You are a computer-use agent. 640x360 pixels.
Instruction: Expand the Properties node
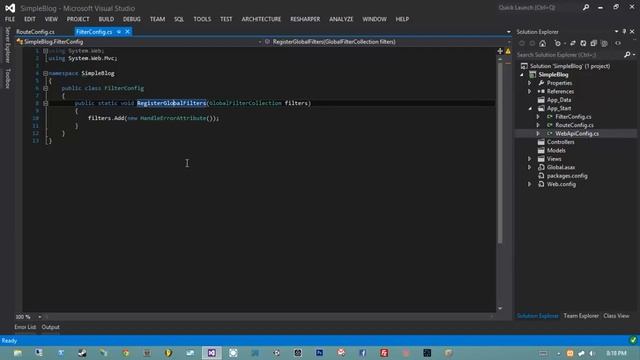point(530,83)
